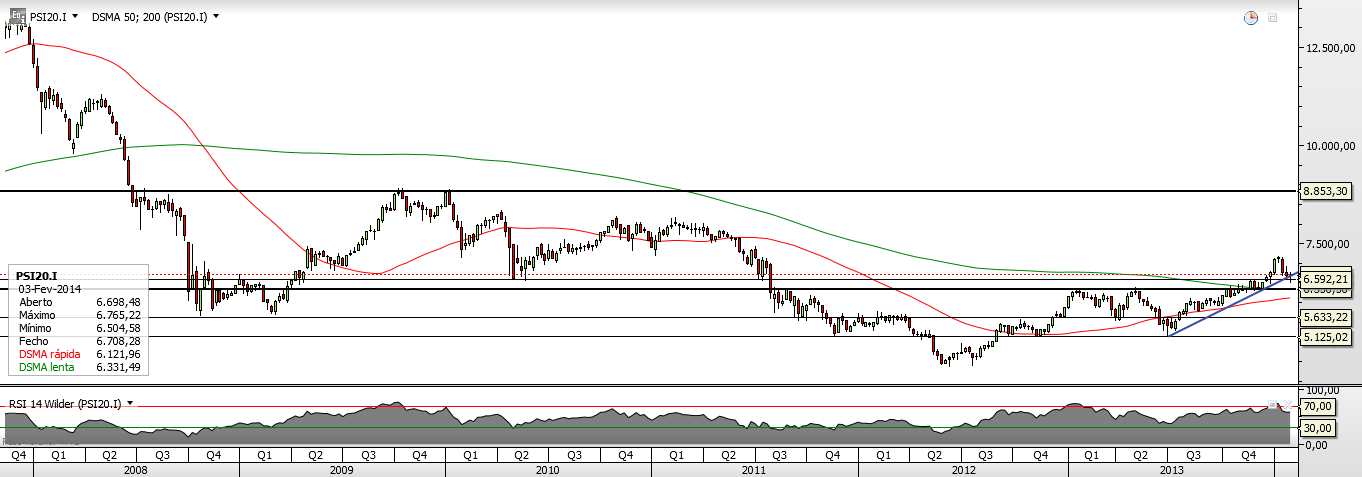
Task: Click the 2012 year on time axis
Action: tap(963, 469)
